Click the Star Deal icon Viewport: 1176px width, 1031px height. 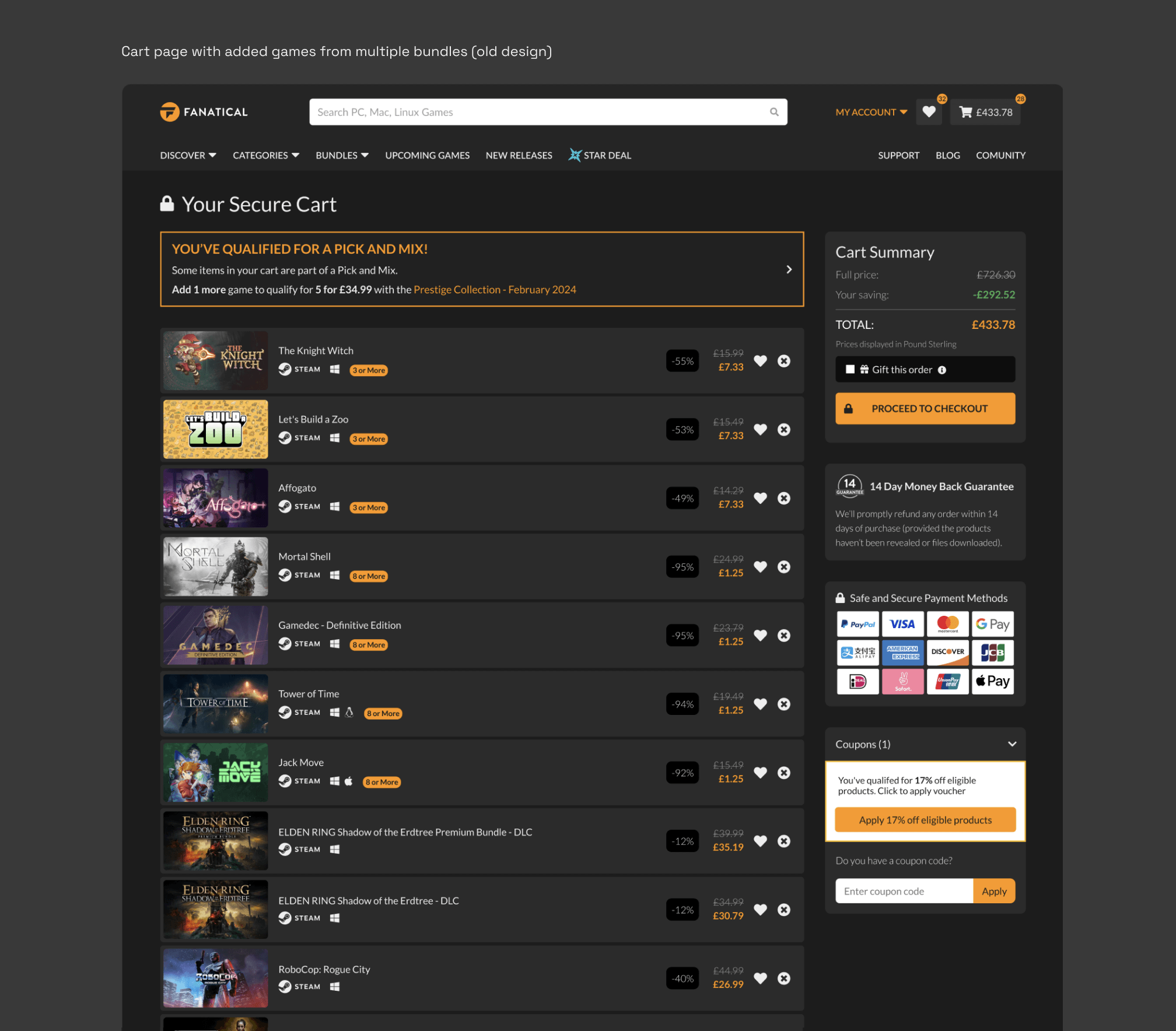[x=575, y=155]
